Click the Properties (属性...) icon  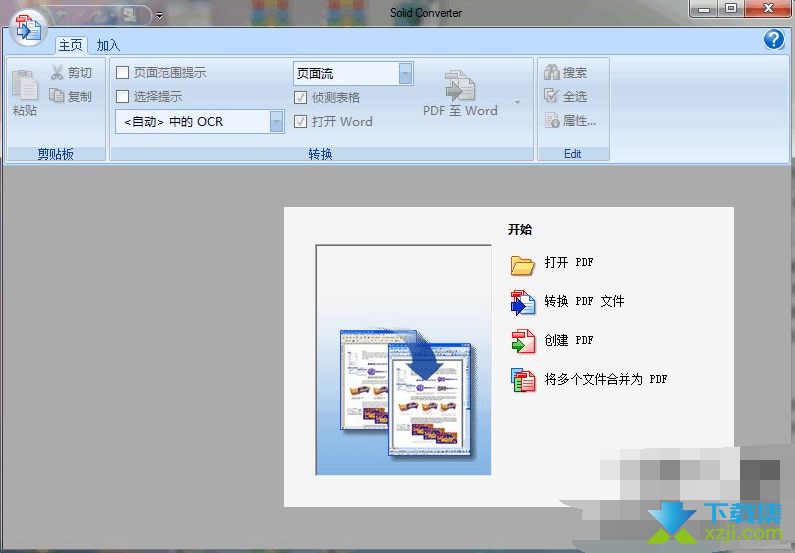pos(552,120)
